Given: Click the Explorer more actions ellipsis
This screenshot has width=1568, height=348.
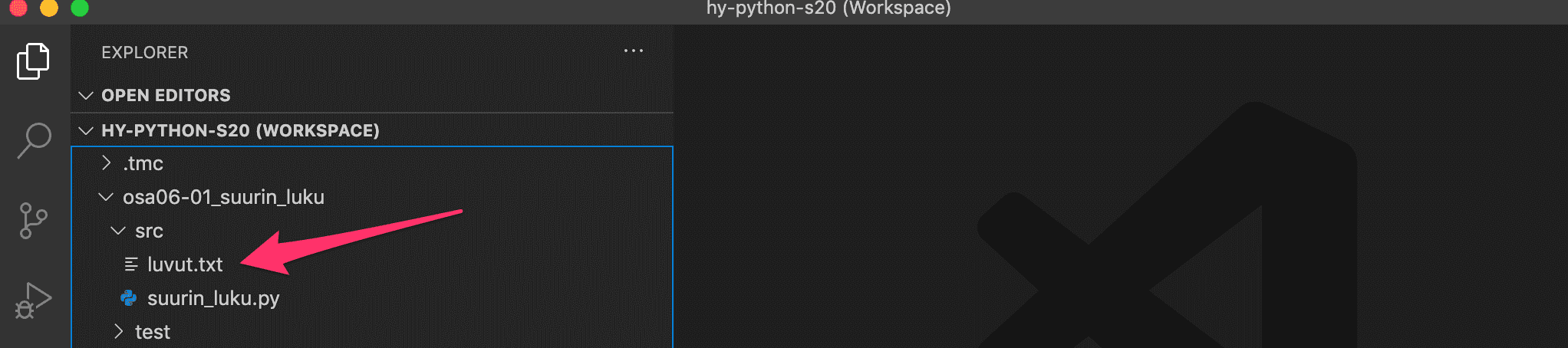Looking at the screenshot, I should pos(633,51).
